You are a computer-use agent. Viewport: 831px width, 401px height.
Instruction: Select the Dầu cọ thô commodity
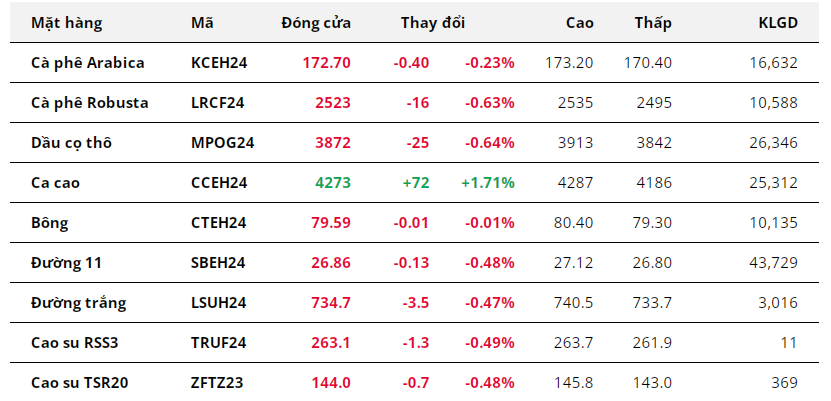pyautogui.click(x=71, y=142)
